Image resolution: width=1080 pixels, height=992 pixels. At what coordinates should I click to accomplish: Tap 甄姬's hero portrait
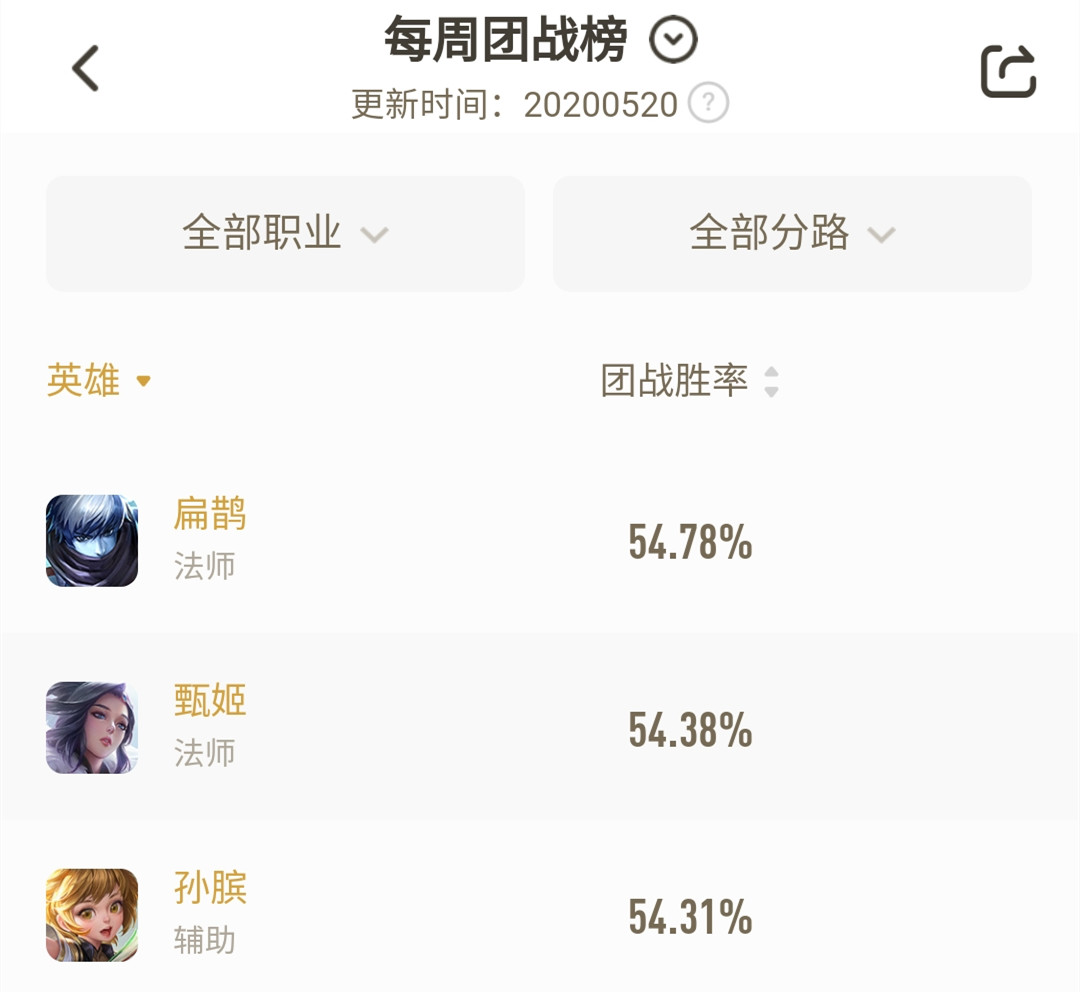[91, 727]
